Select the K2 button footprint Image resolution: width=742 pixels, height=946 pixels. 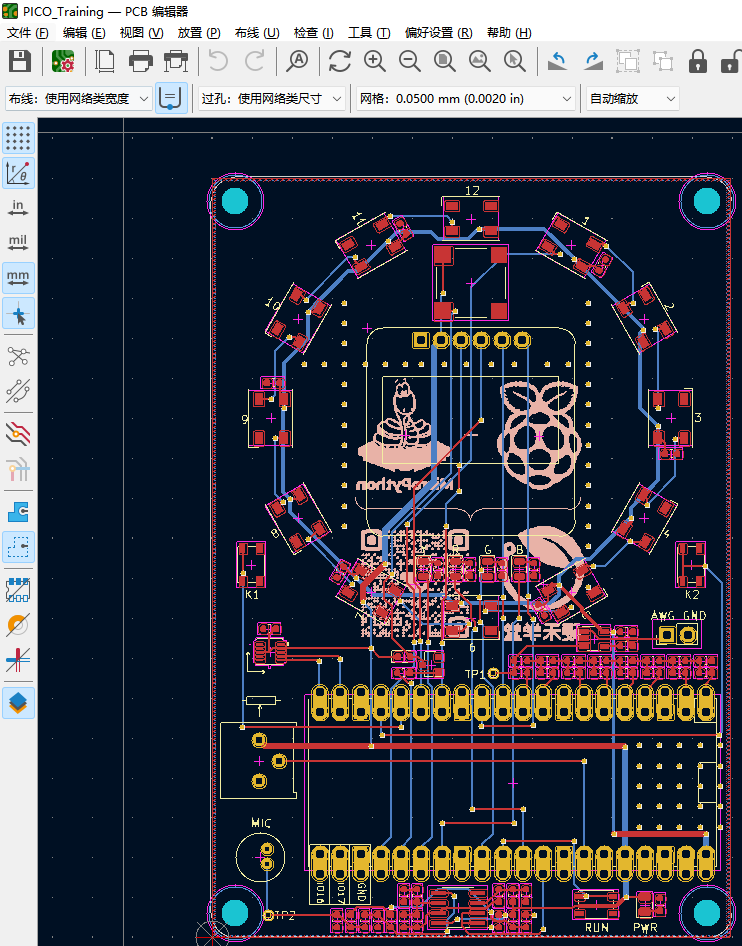pos(691,565)
